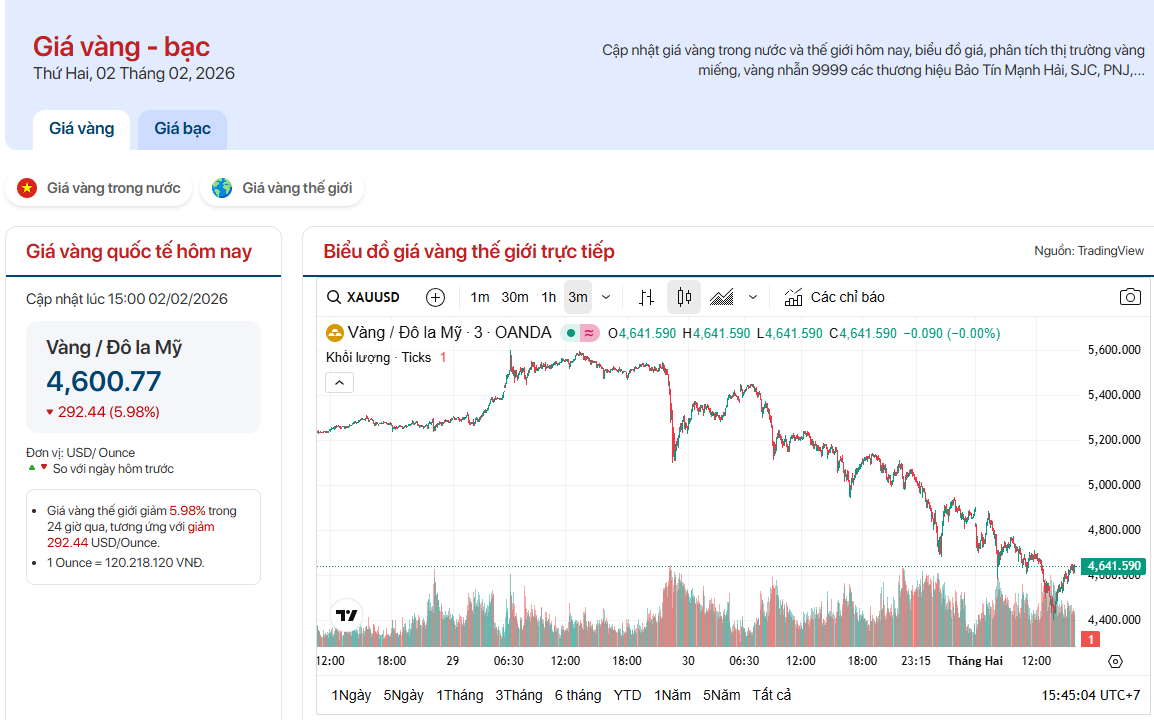
Task: Set date range to 1Tháng
Action: click(x=459, y=695)
